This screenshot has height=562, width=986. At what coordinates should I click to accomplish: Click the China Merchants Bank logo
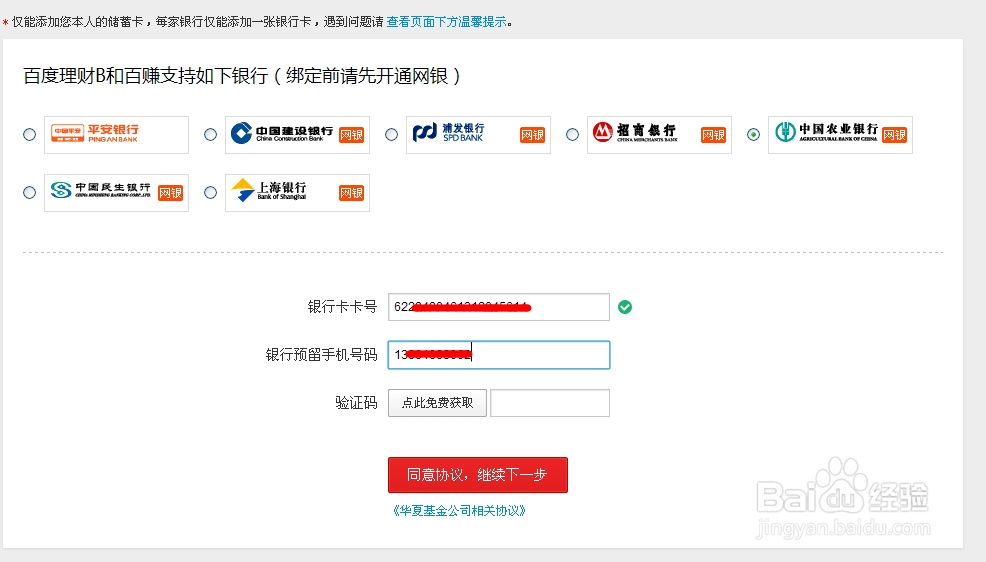tap(660, 135)
